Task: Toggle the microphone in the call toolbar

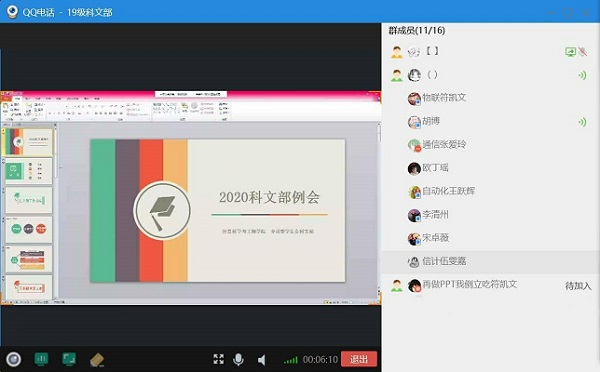Action: click(x=238, y=359)
